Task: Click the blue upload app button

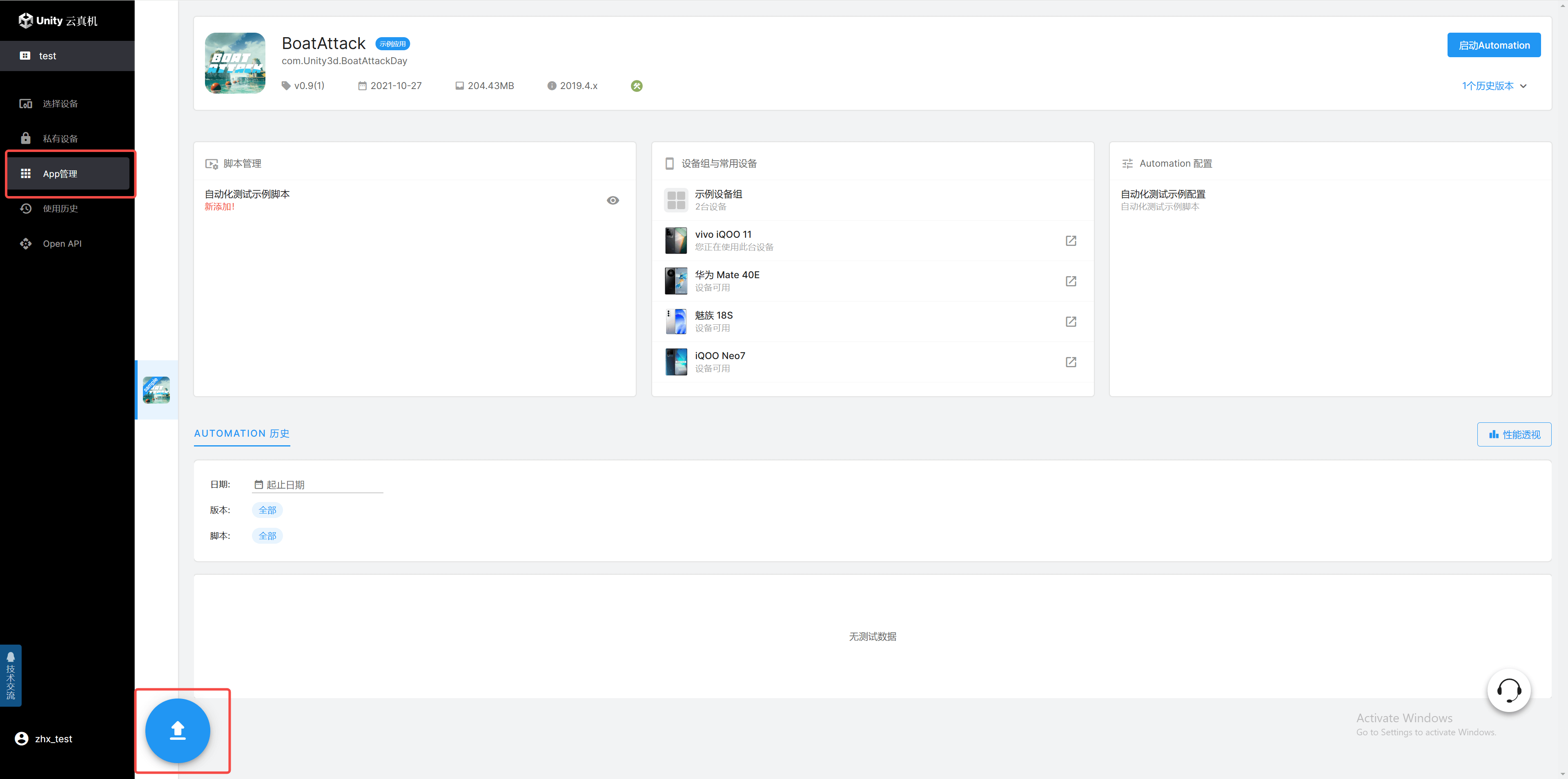Action: click(177, 730)
